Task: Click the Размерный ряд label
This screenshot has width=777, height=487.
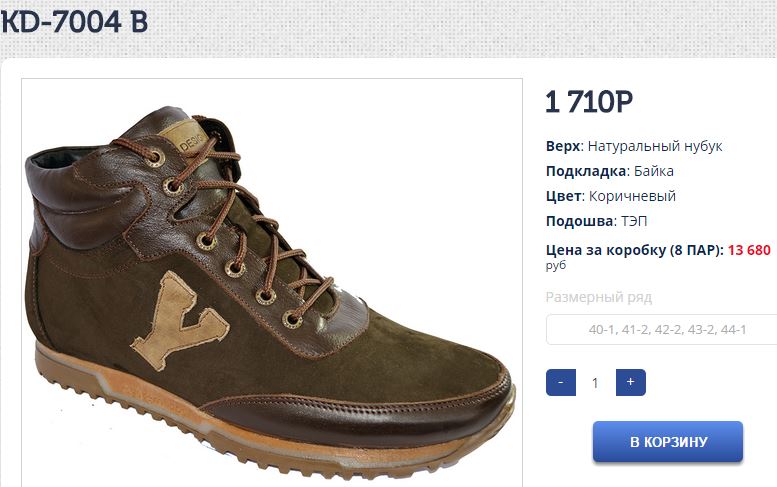Action: tap(599, 297)
